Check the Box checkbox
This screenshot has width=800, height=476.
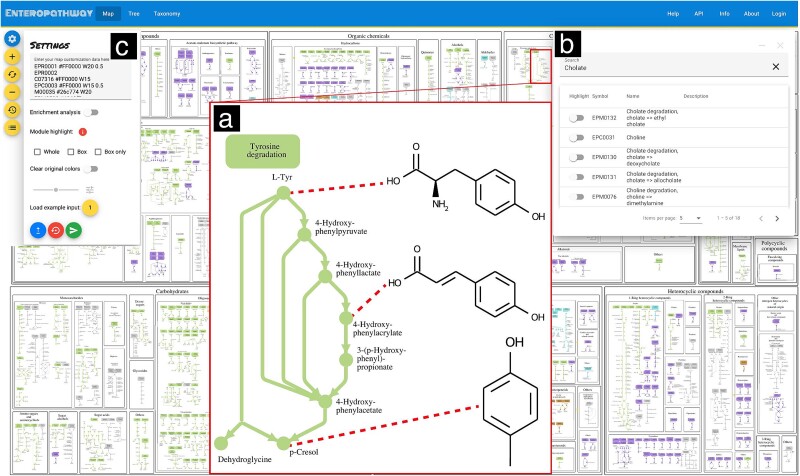[71, 152]
